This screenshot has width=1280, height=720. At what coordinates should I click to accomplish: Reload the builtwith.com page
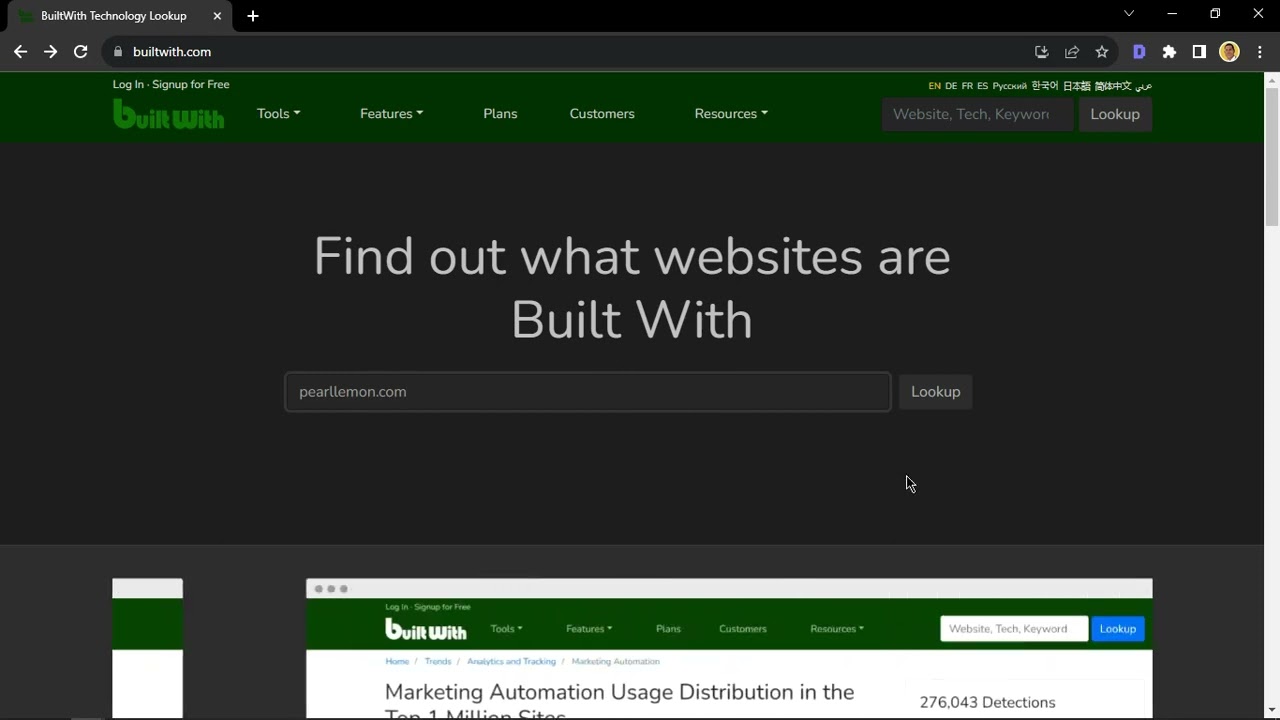(x=81, y=52)
